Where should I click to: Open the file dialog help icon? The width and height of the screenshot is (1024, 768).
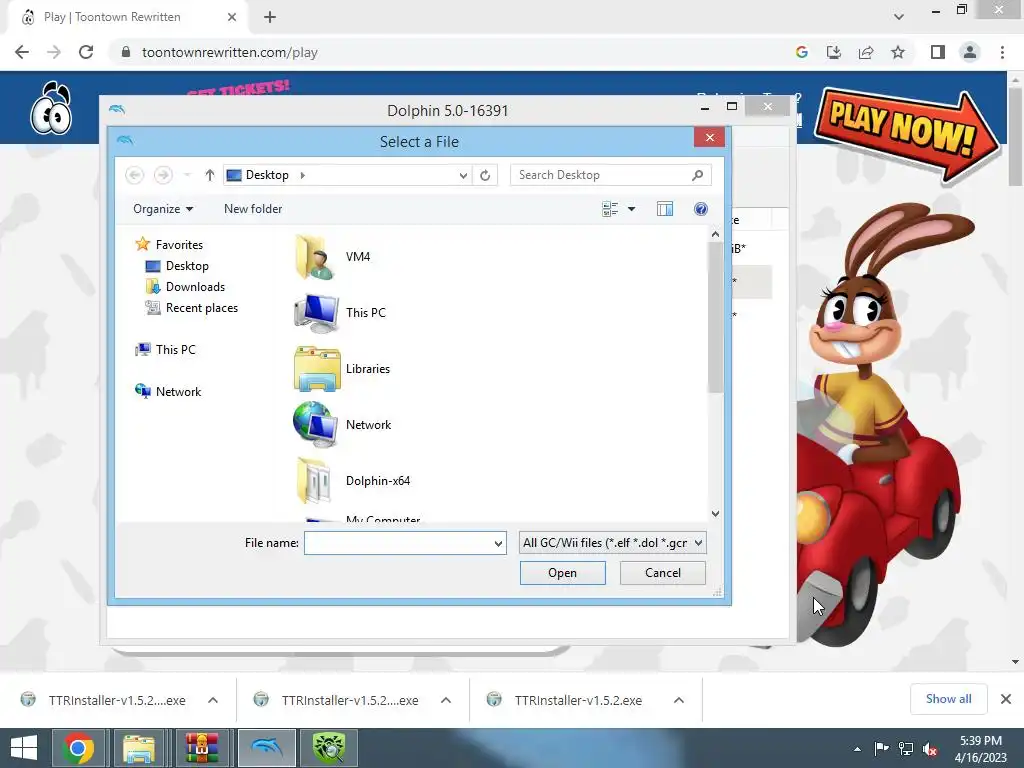(x=701, y=209)
